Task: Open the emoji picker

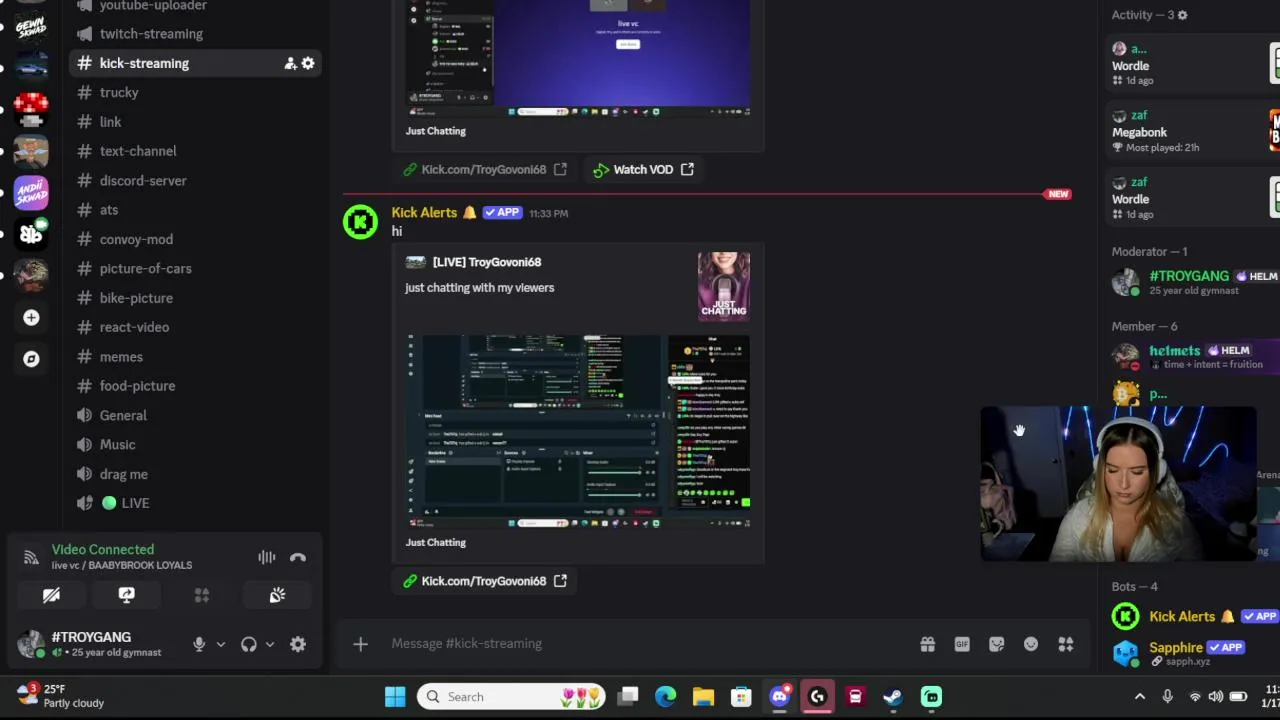Action: 1031,645
